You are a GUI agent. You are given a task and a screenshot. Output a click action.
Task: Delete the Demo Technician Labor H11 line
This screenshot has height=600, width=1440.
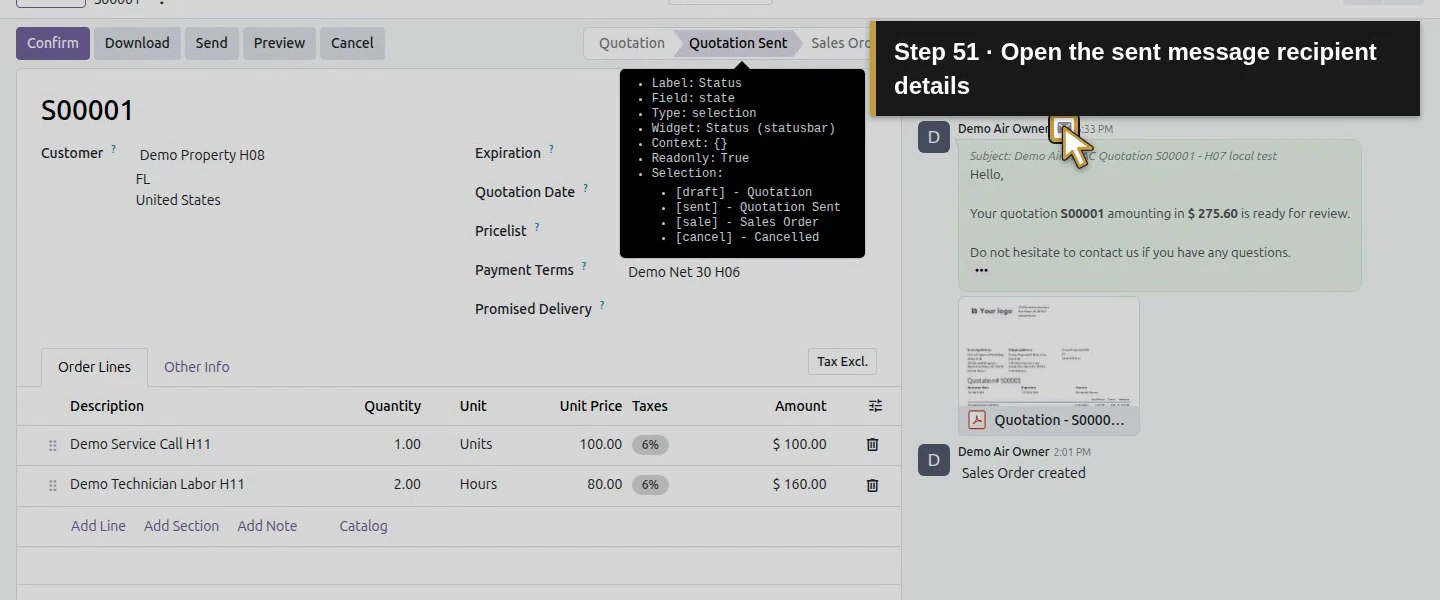click(x=872, y=485)
